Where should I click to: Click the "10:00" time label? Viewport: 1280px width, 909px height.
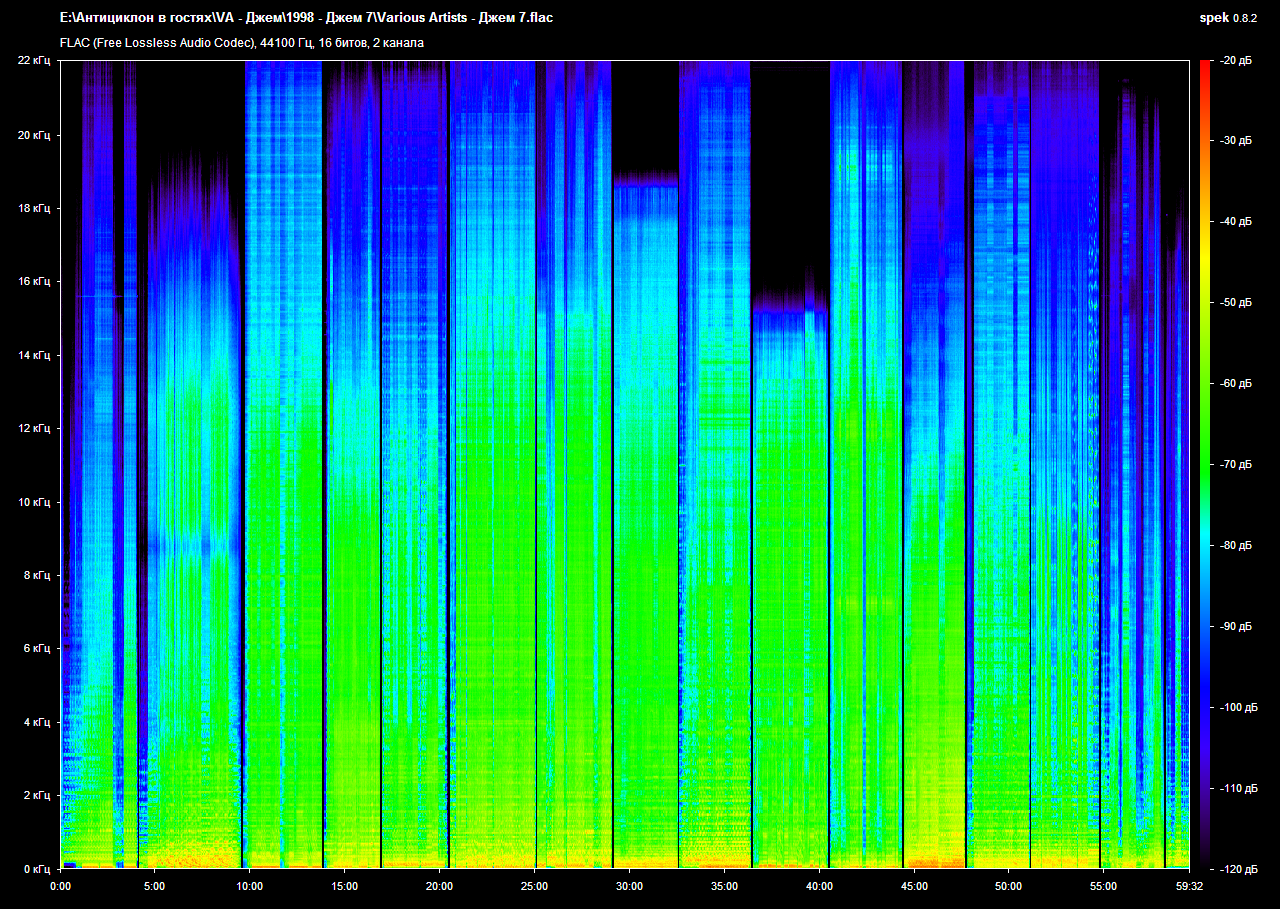(x=250, y=886)
